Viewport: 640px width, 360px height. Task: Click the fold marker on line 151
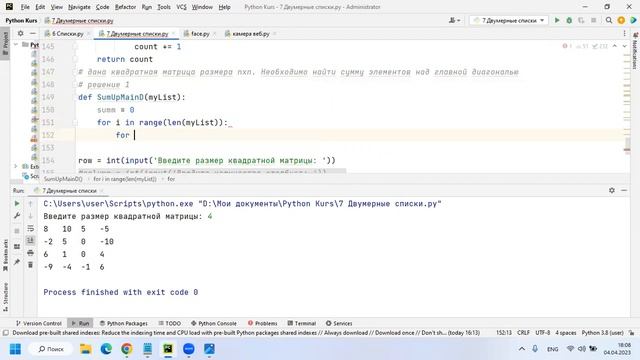(75, 122)
